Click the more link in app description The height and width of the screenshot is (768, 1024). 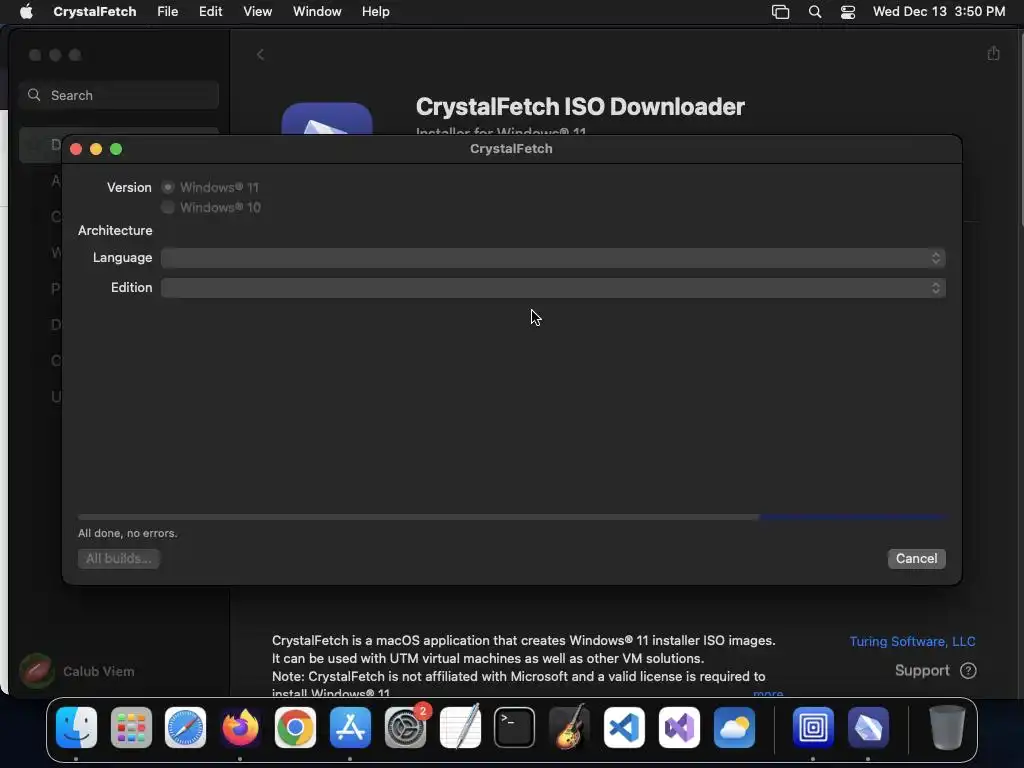pos(768,694)
